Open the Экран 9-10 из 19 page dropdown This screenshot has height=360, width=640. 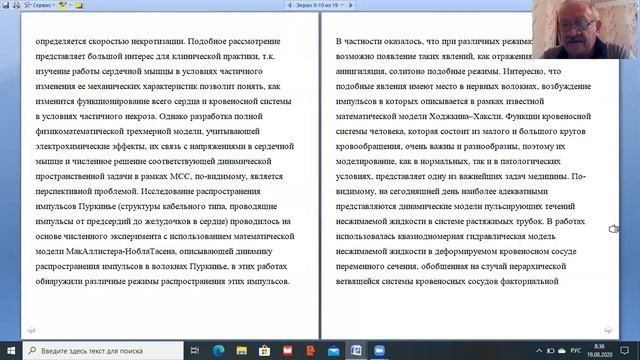pos(320,5)
